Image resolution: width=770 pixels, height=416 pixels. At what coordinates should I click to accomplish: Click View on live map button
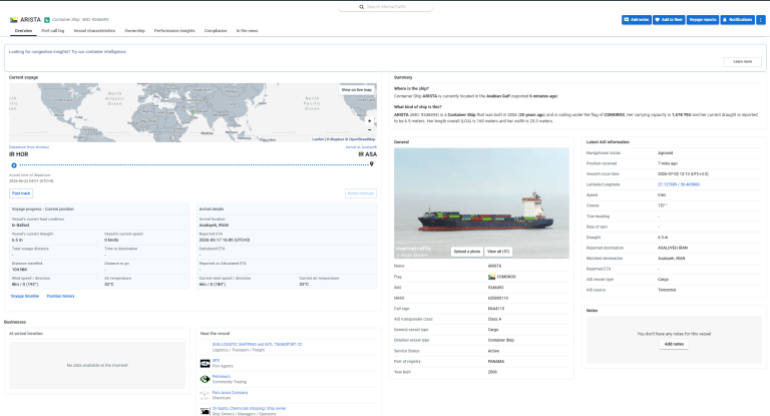click(357, 90)
